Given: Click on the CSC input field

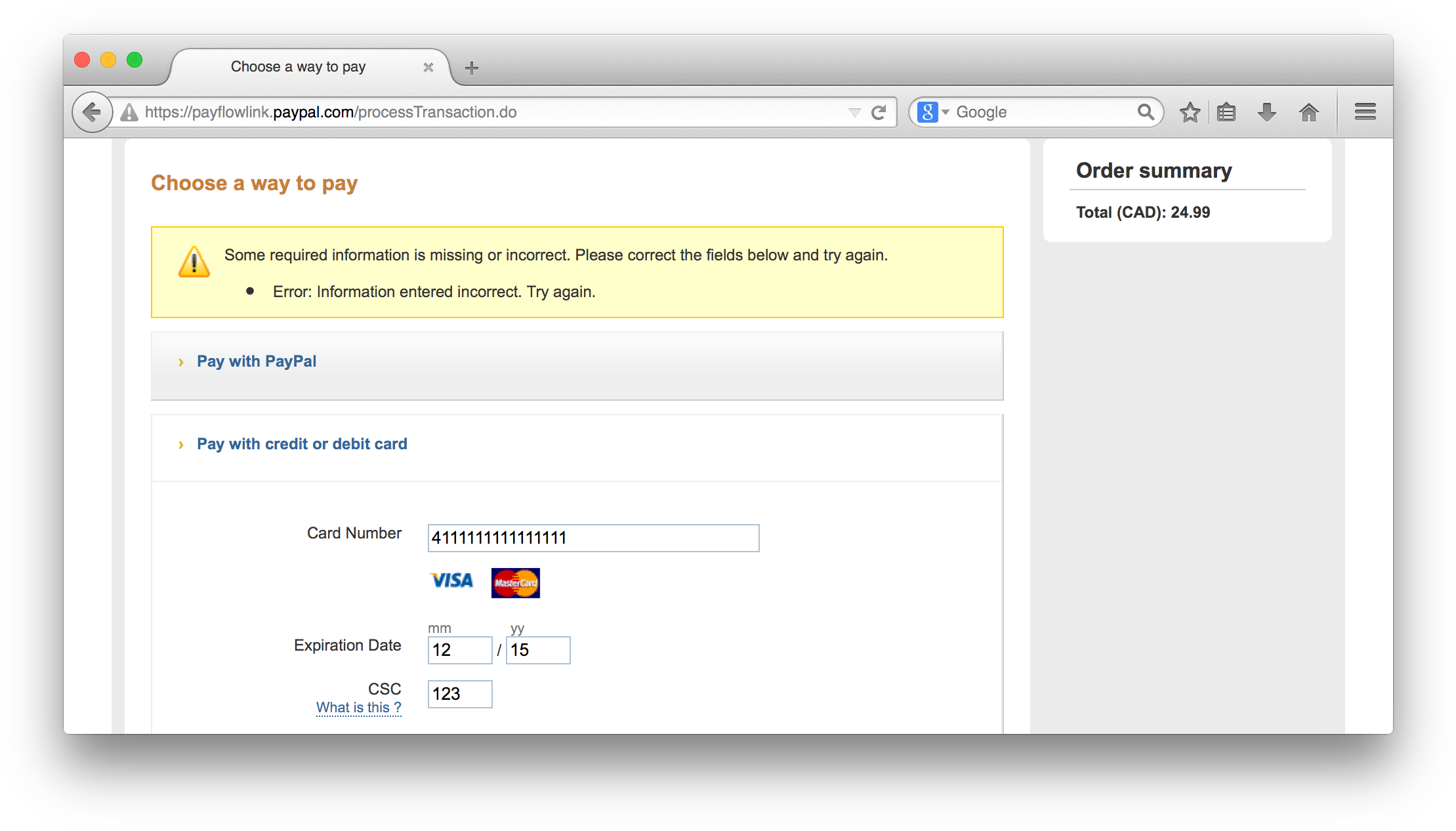Looking at the screenshot, I should pos(458,693).
